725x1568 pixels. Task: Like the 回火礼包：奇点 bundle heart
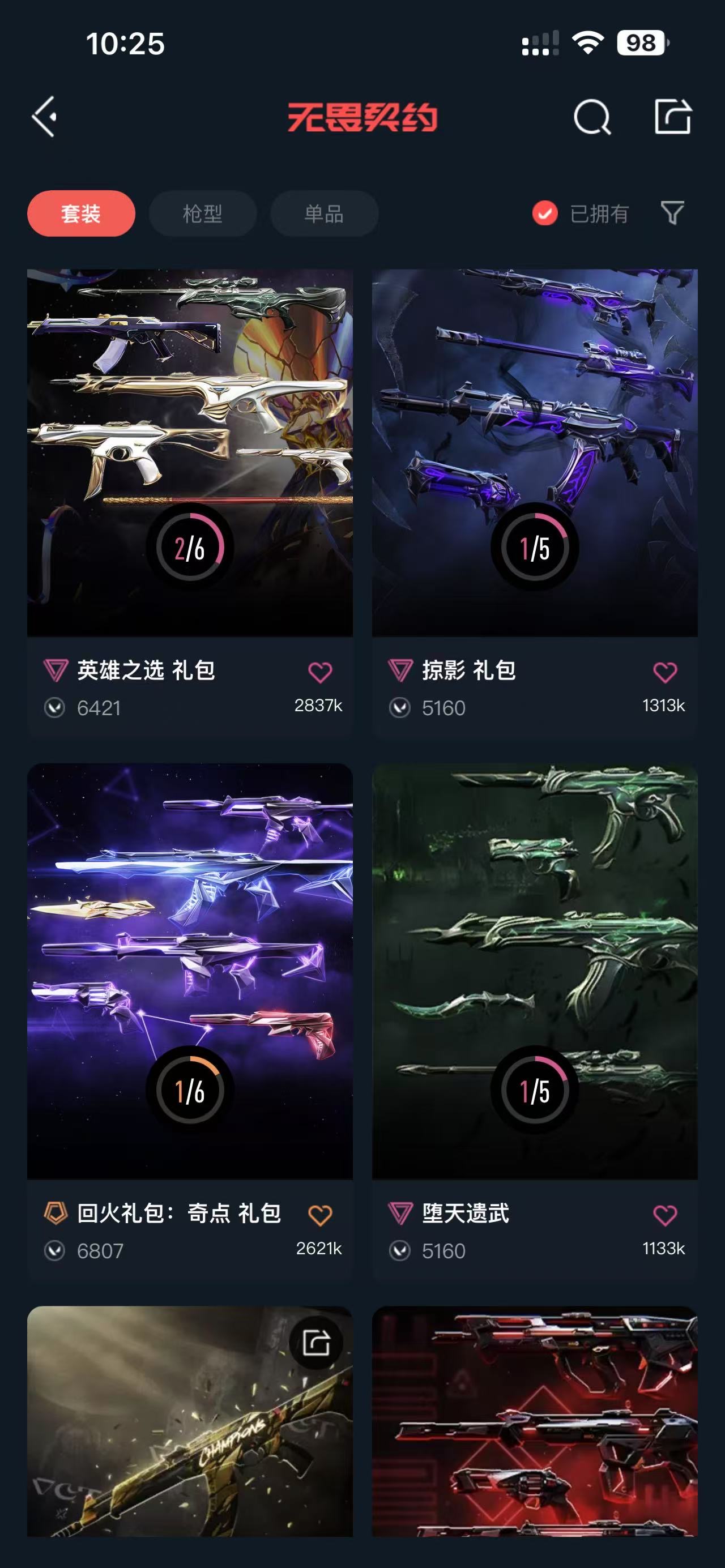[320, 1215]
